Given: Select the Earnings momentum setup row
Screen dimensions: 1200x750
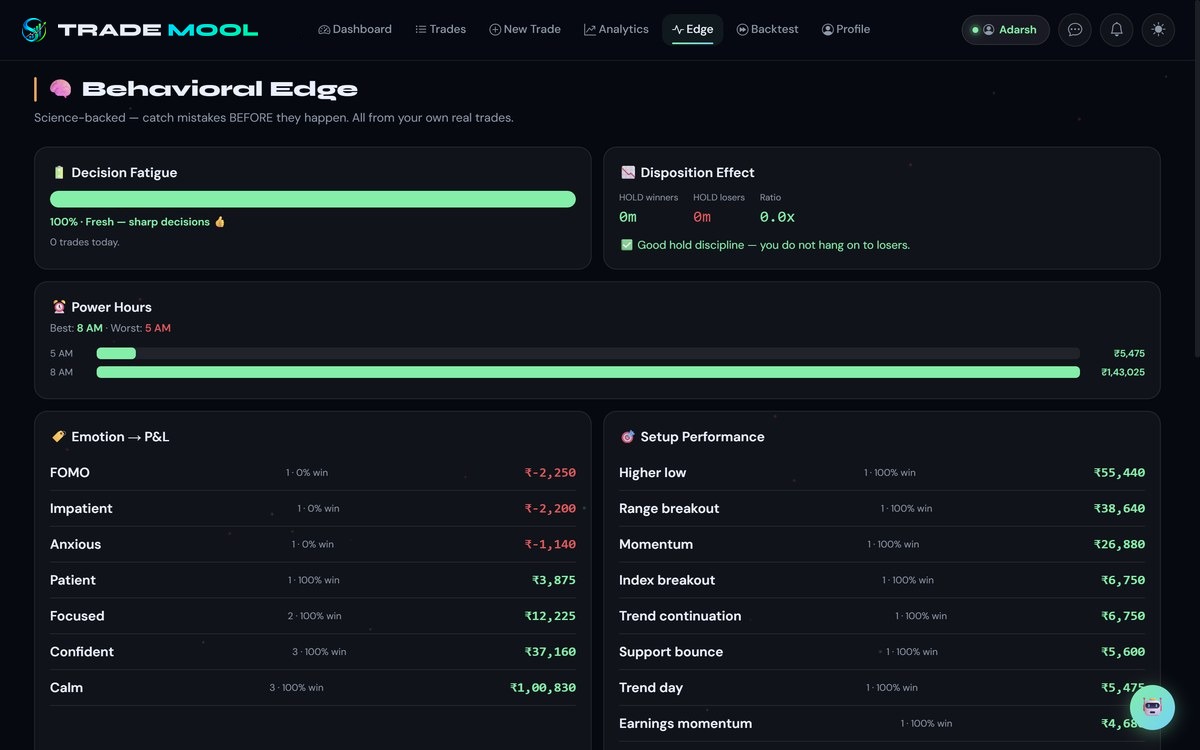Looking at the screenshot, I should [882, 724].
